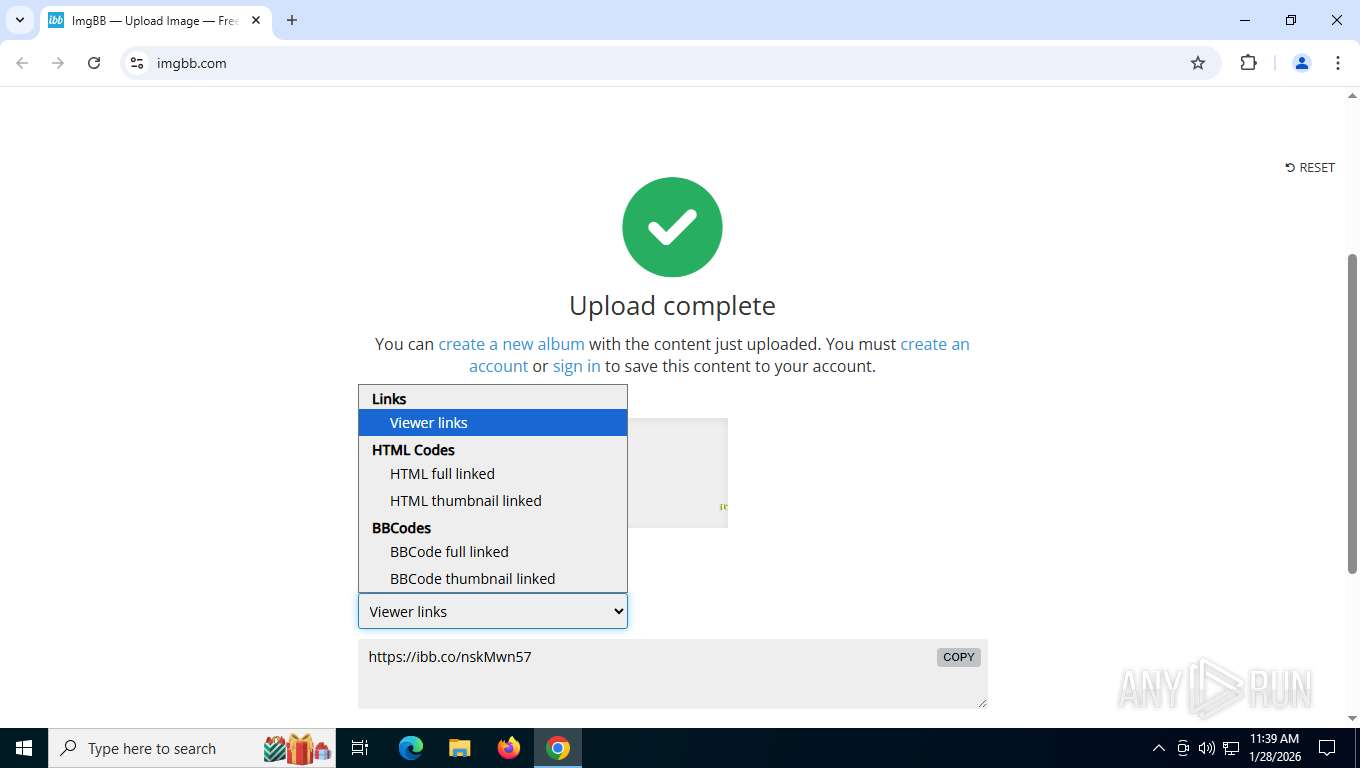The image size is (1360, 768).
Task: Click the green checkmark success icon
Action: coord(672,227)
